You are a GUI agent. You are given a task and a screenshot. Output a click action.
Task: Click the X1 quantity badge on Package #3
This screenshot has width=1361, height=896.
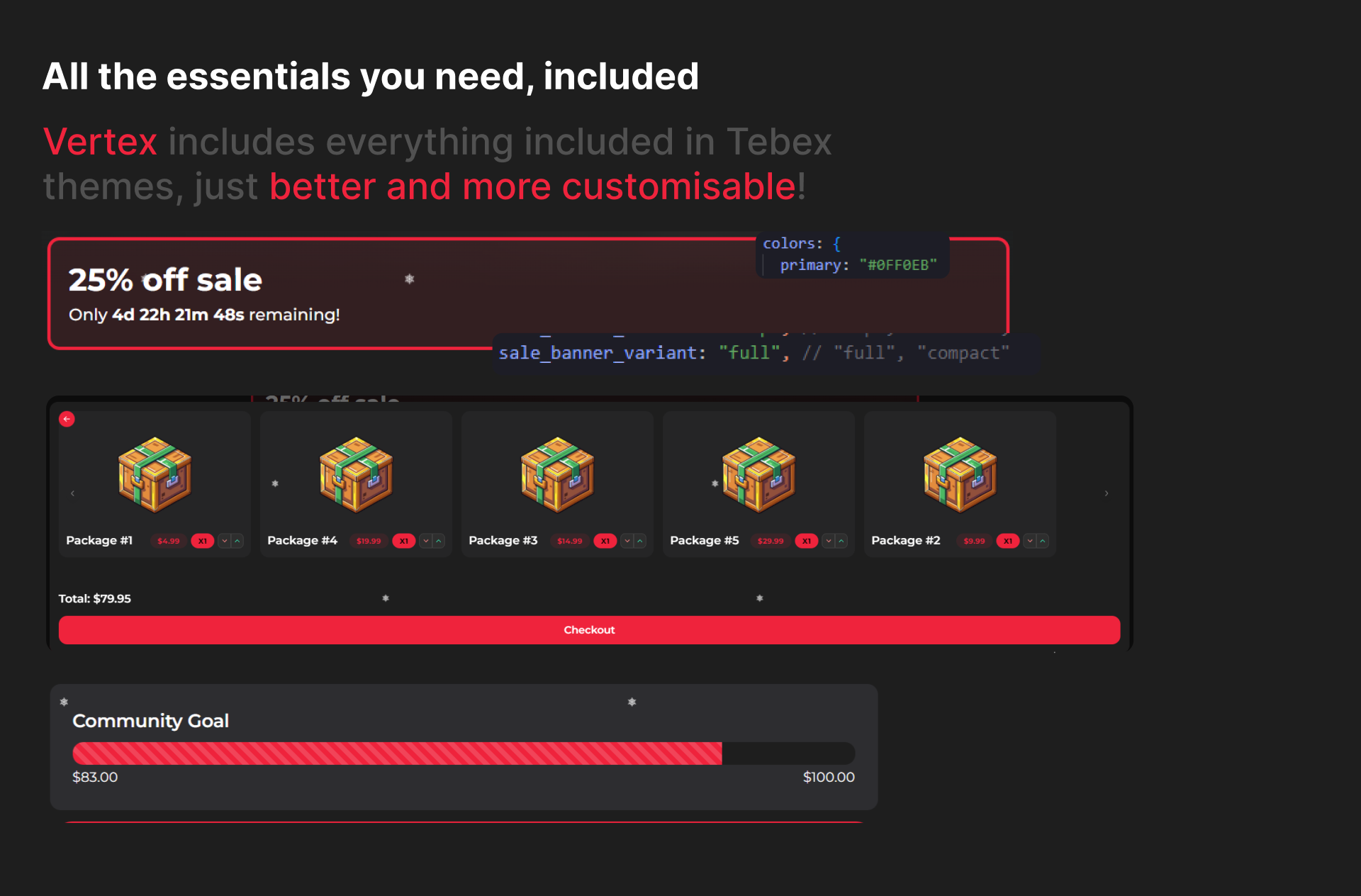coord(605,541)
